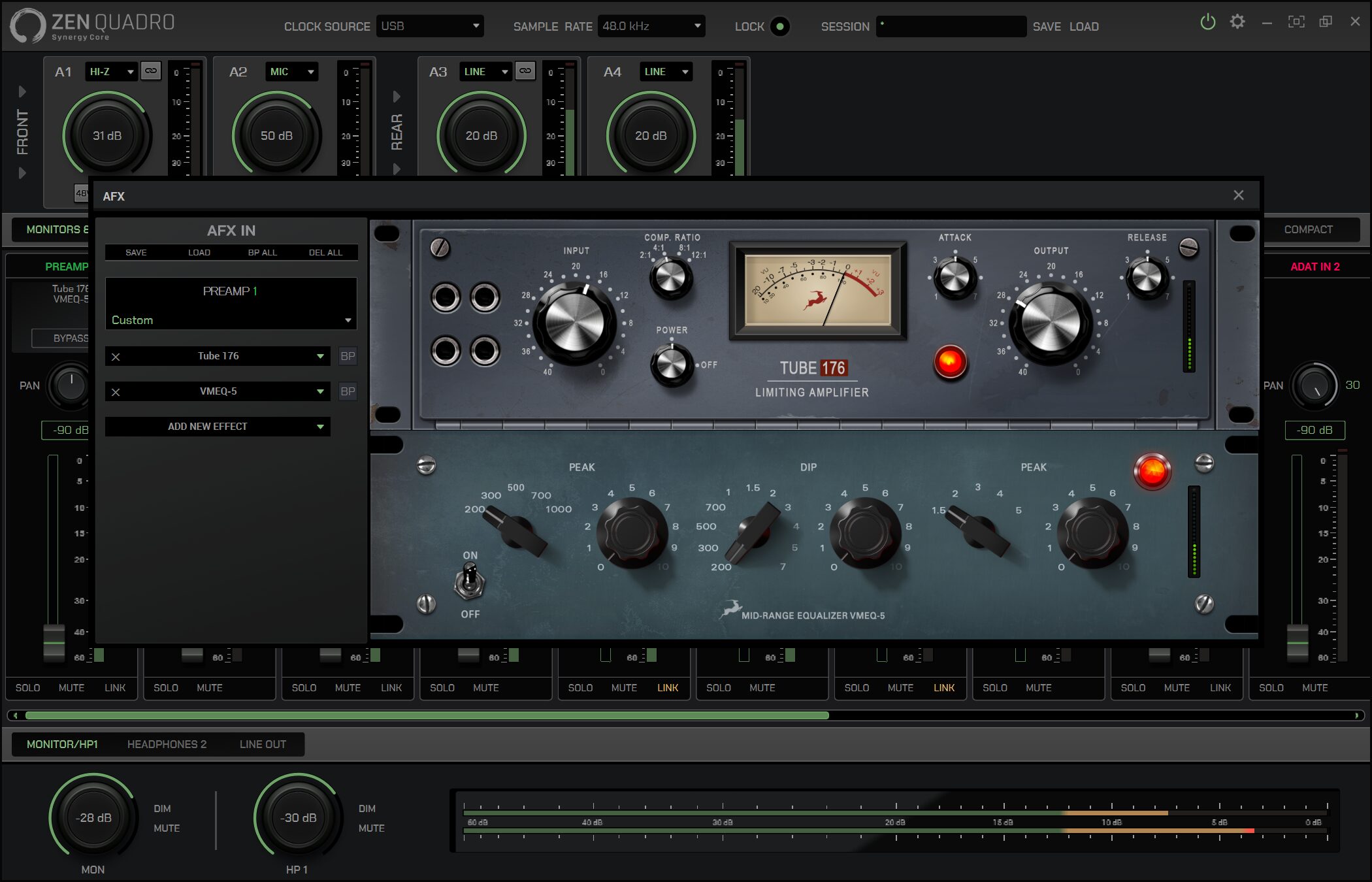This screenshot has width=1372, height=882.
Task: Click the A2 50 dB gain knob
Action: click(276, 136)
